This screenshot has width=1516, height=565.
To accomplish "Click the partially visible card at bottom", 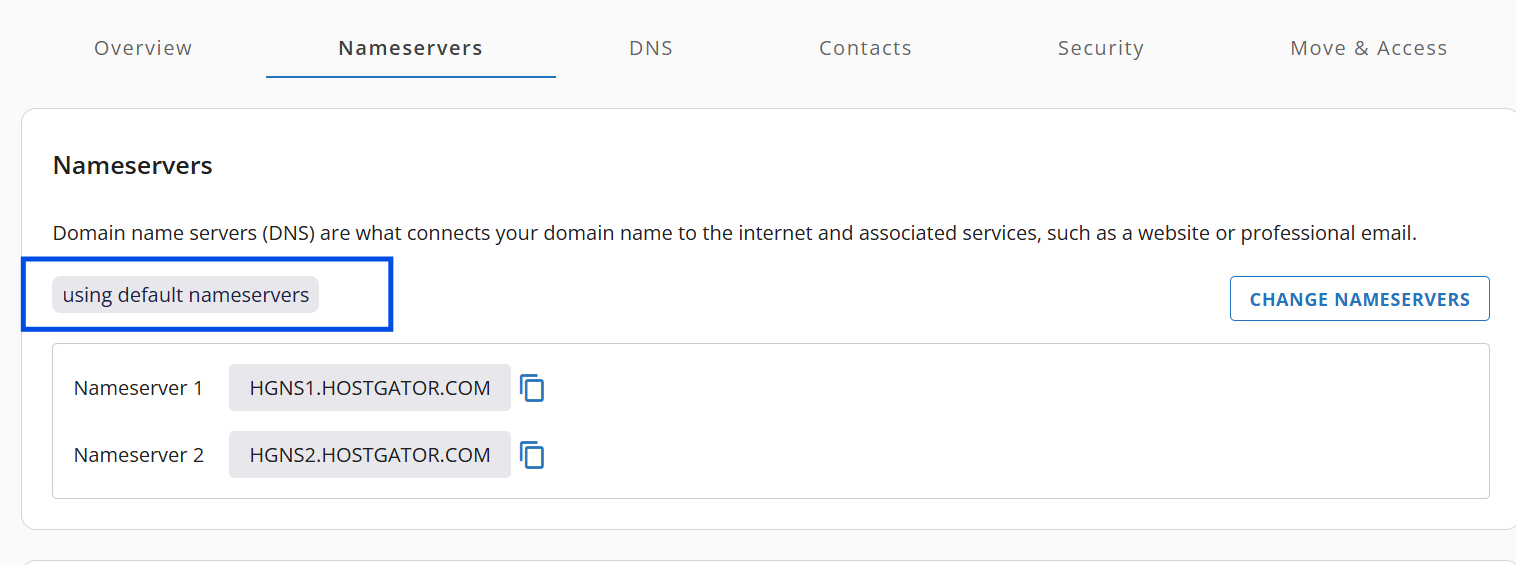I will tap(760, 561).
